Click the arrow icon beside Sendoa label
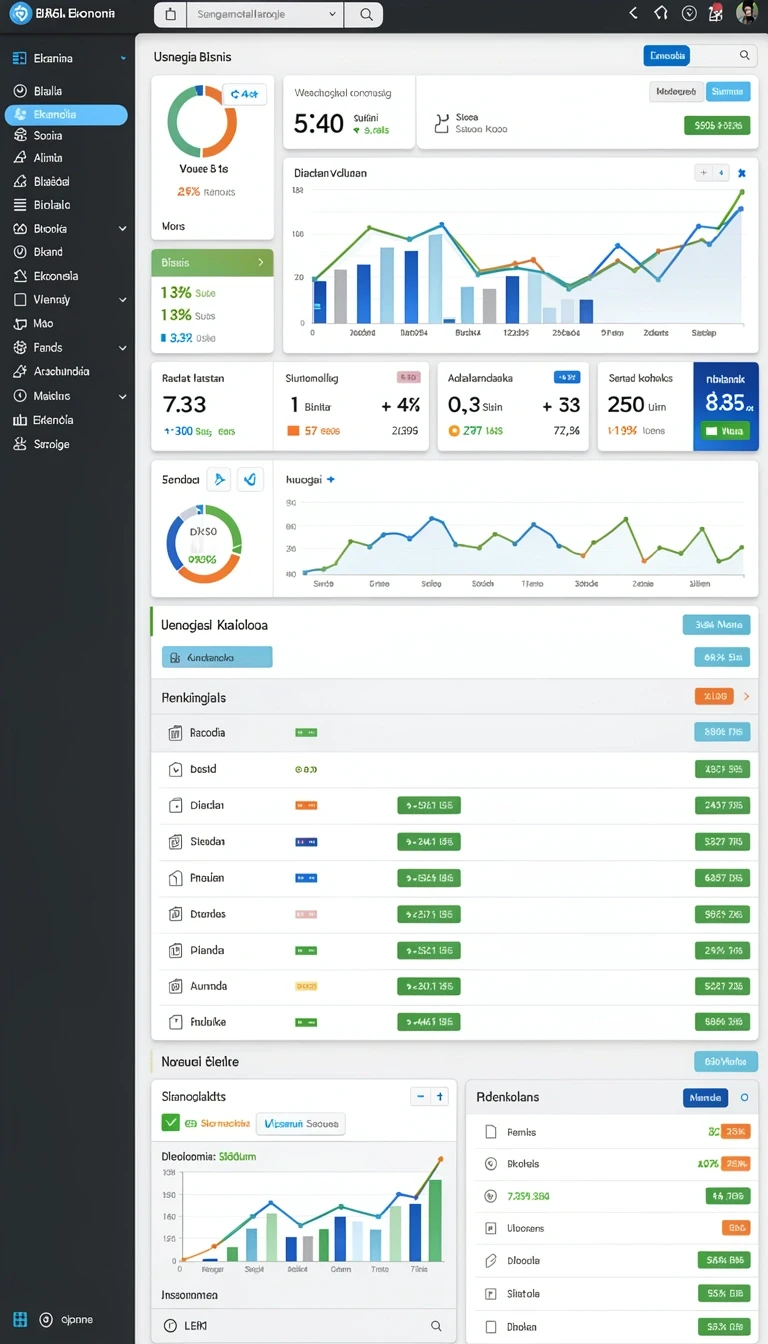 (219, 480)
